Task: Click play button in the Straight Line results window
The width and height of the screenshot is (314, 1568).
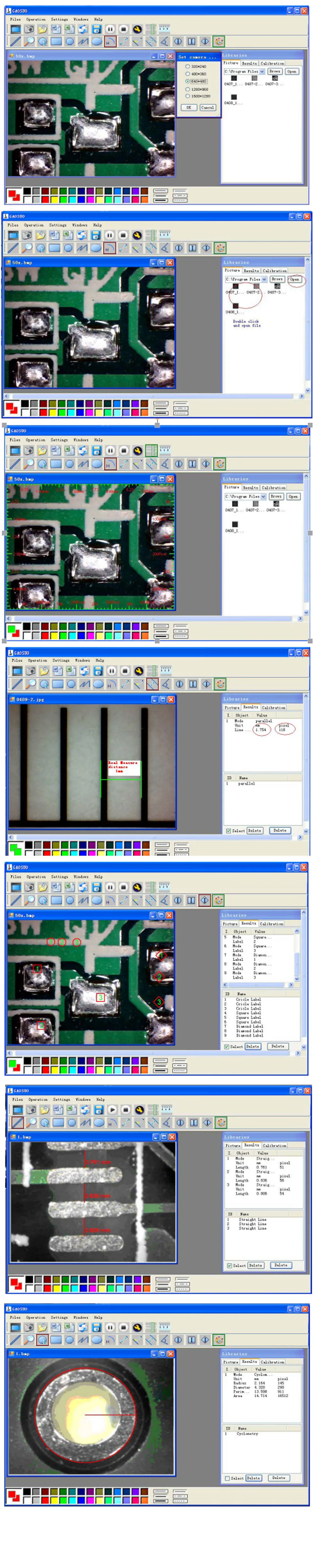Action: [x=112, y=1109]
